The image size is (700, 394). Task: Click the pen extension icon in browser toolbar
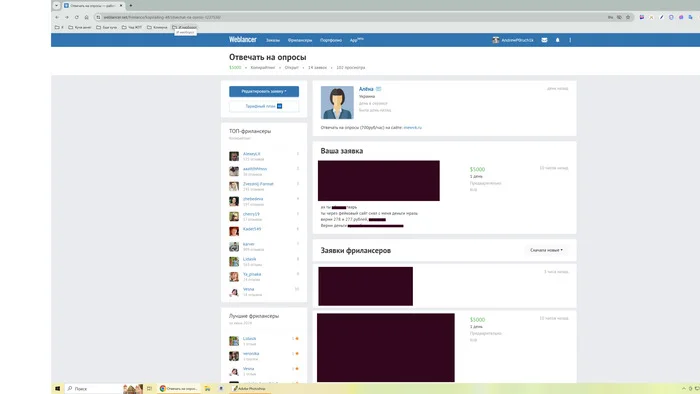pyautogui.click(x=661, y=17)
